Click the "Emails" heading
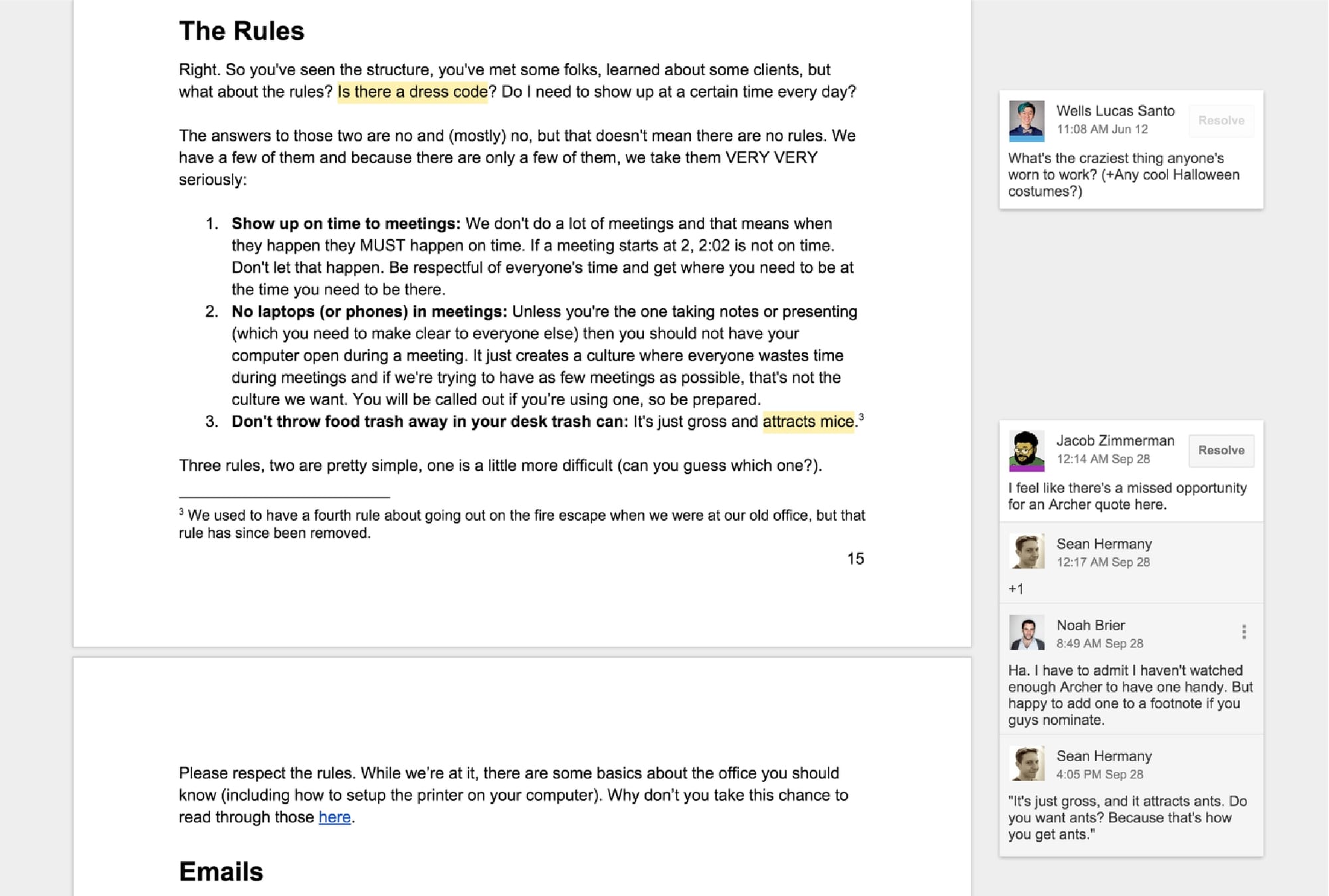The height and width of the screenshot is (896, 1329). click(x=221, y=871)
